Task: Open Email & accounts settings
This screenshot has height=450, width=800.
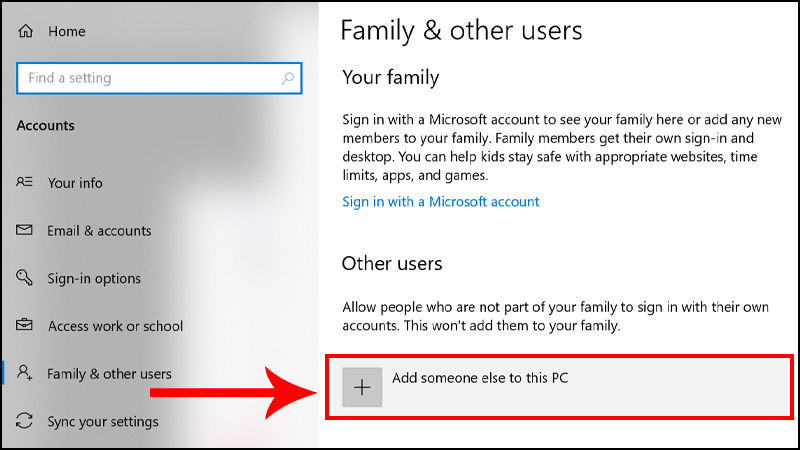Action: [99, 231]
